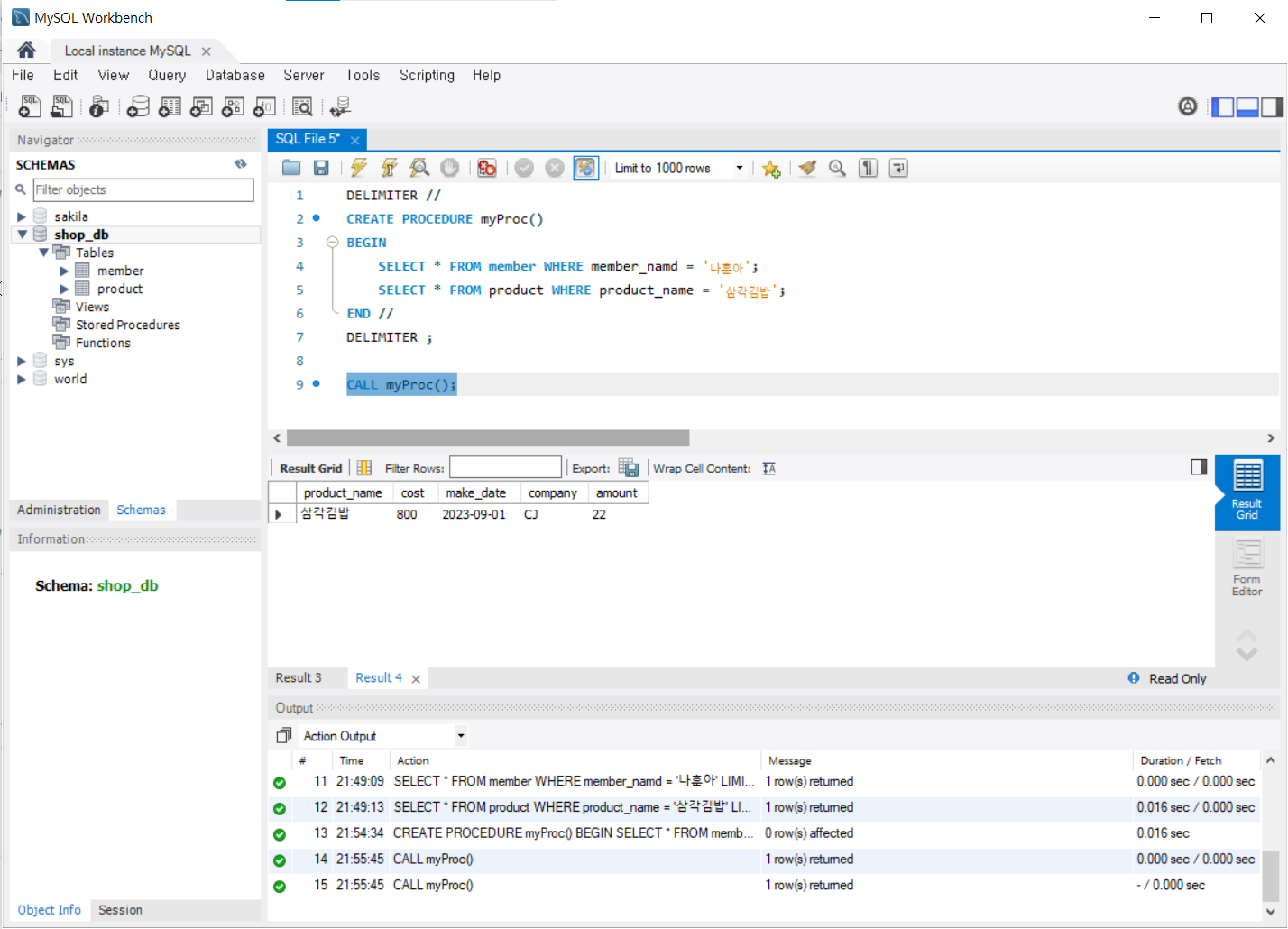Toggle auto-commit mode button

pos(586,168)
